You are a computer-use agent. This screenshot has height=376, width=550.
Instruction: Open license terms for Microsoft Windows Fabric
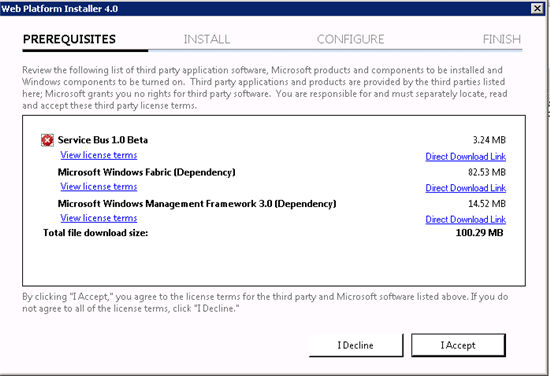point(99,187)
